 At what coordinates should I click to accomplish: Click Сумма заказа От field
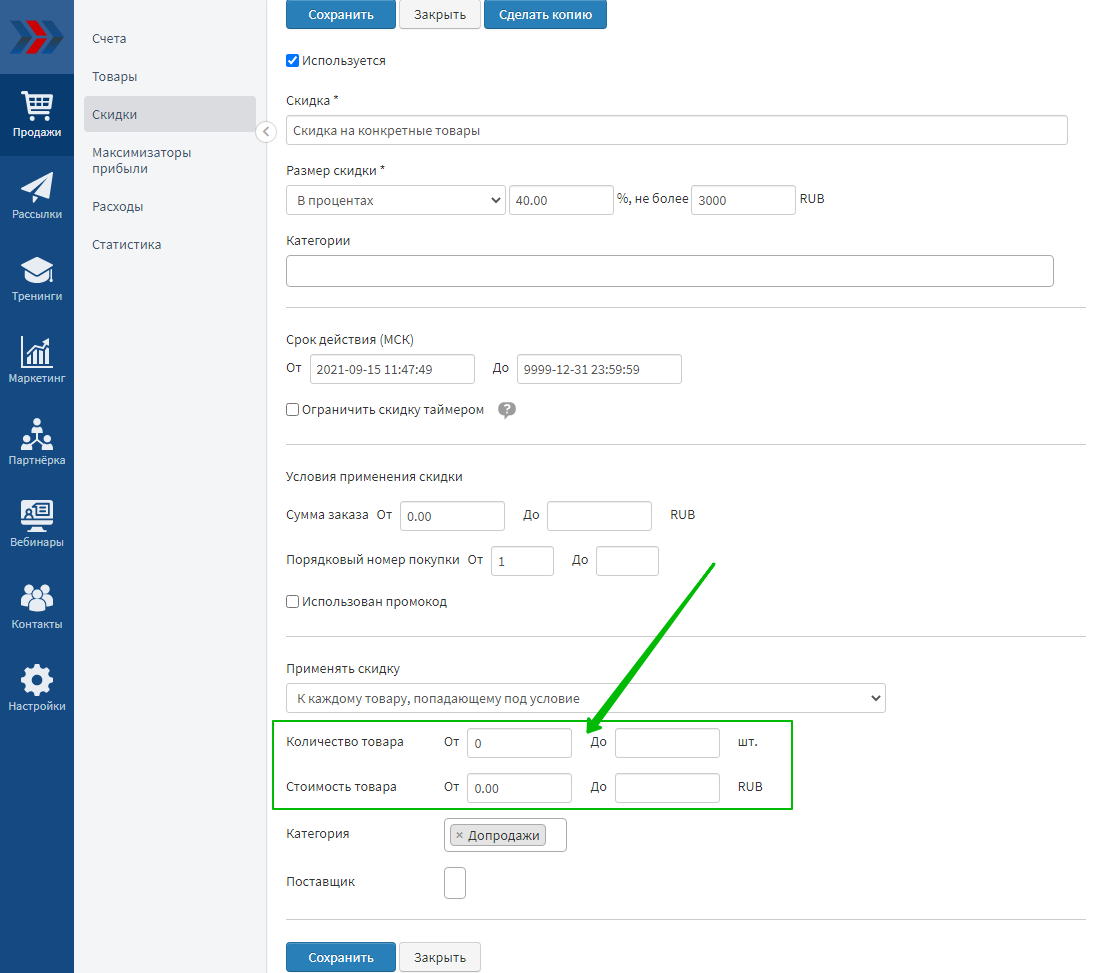[453, 516]
